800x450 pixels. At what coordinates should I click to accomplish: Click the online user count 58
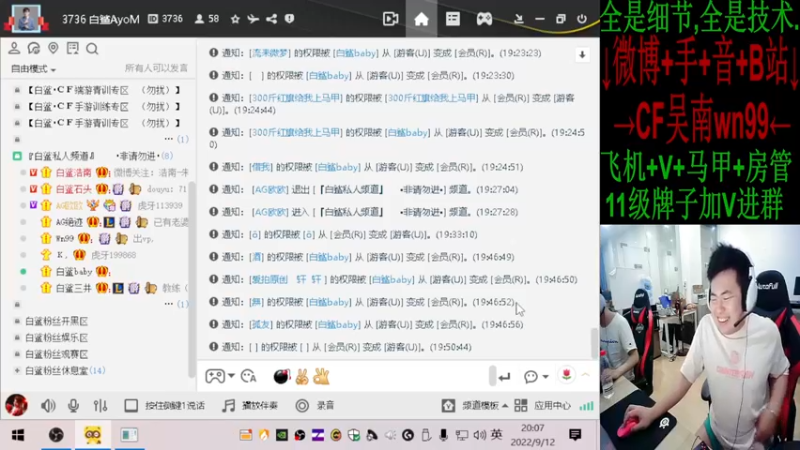[207, 19]
